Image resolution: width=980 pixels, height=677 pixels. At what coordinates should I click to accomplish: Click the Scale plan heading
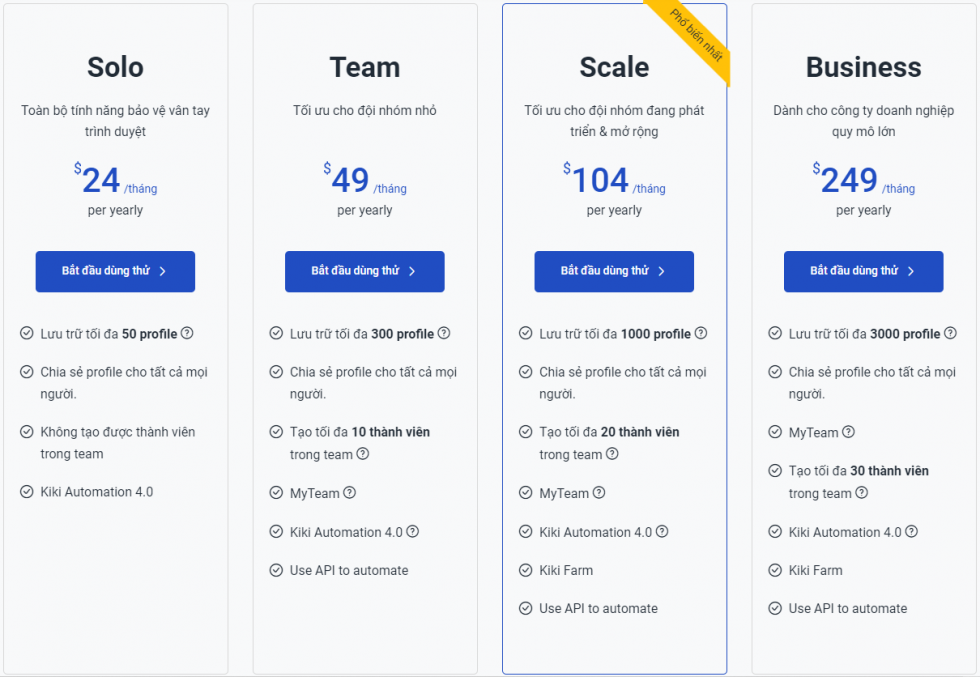coord(614,67)
